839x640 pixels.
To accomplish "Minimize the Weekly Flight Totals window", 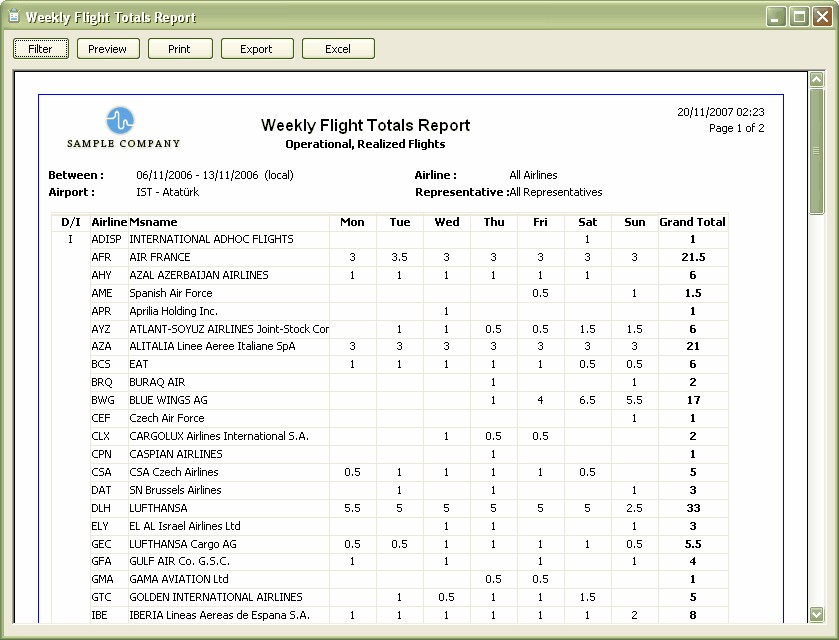I will [x=776, y=17].
